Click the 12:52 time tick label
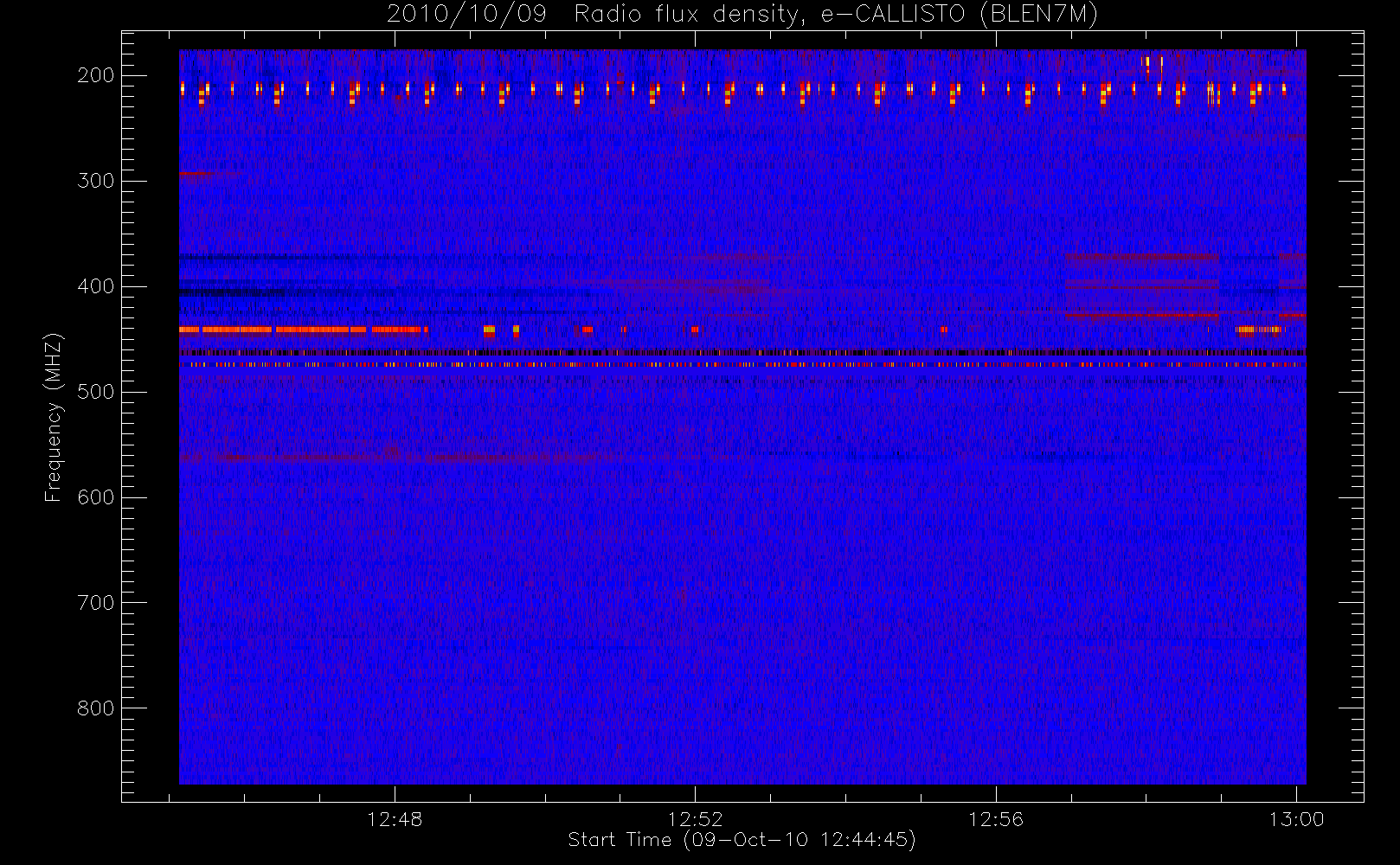 click(695, 819)
